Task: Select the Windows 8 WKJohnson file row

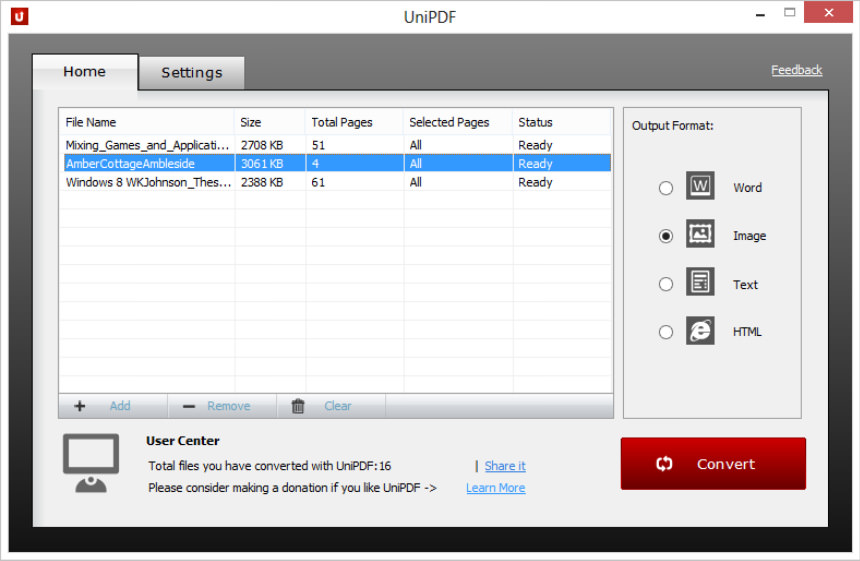Action: click(x=147, y=182)
